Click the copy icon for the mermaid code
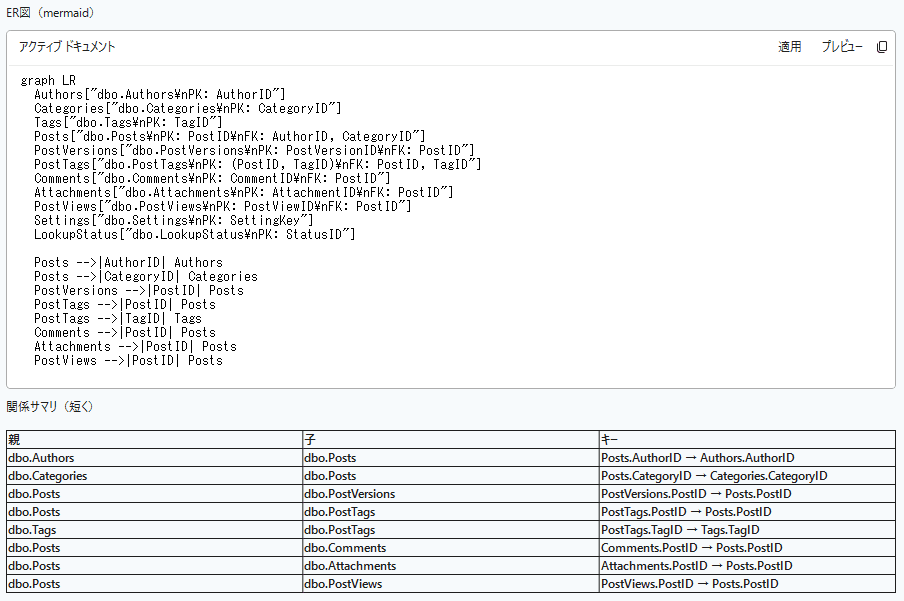Screen dimensions: 904x601 [883, 46]
